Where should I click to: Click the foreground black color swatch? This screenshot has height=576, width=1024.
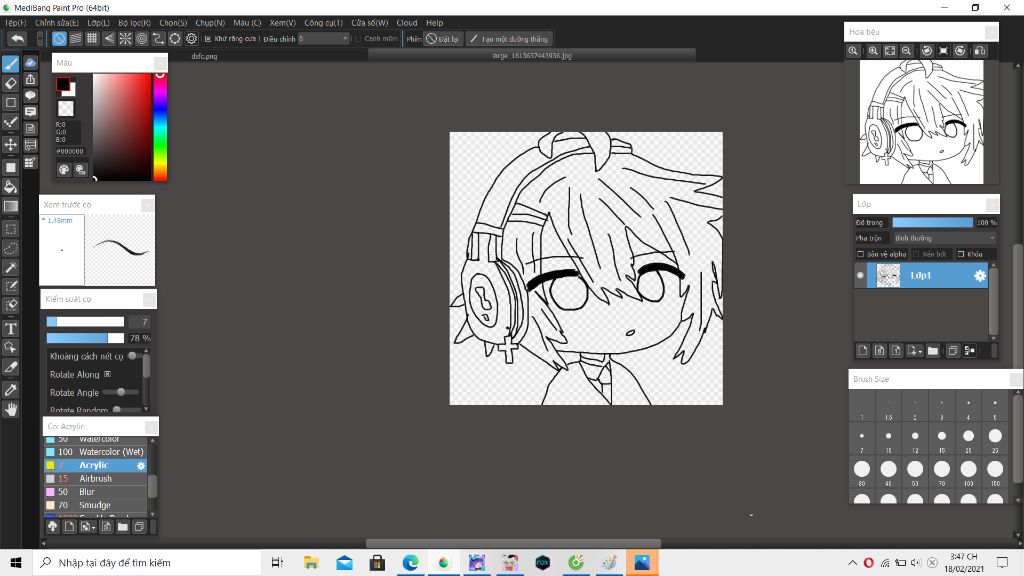pos(63,84)
